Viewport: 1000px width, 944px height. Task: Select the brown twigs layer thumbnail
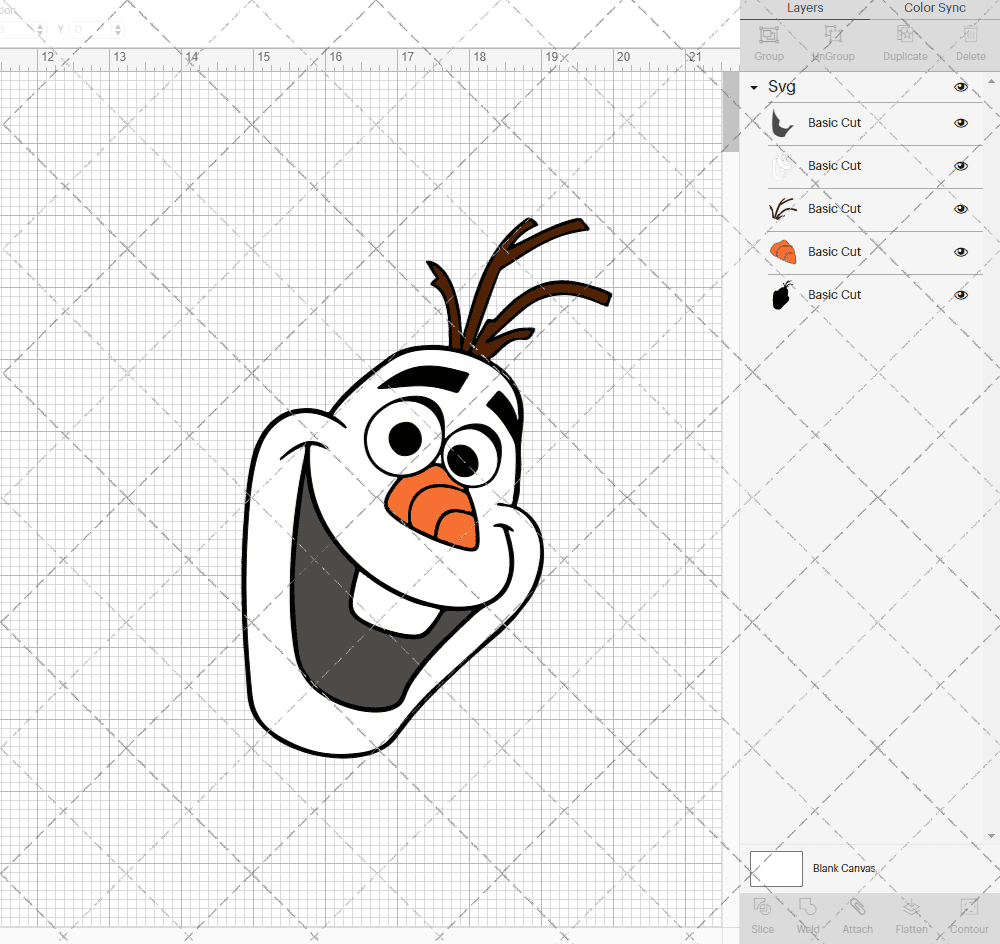point(783,209)
